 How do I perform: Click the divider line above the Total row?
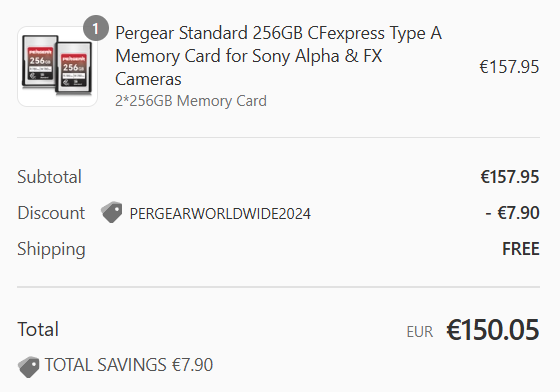click(x=279, y=287)
